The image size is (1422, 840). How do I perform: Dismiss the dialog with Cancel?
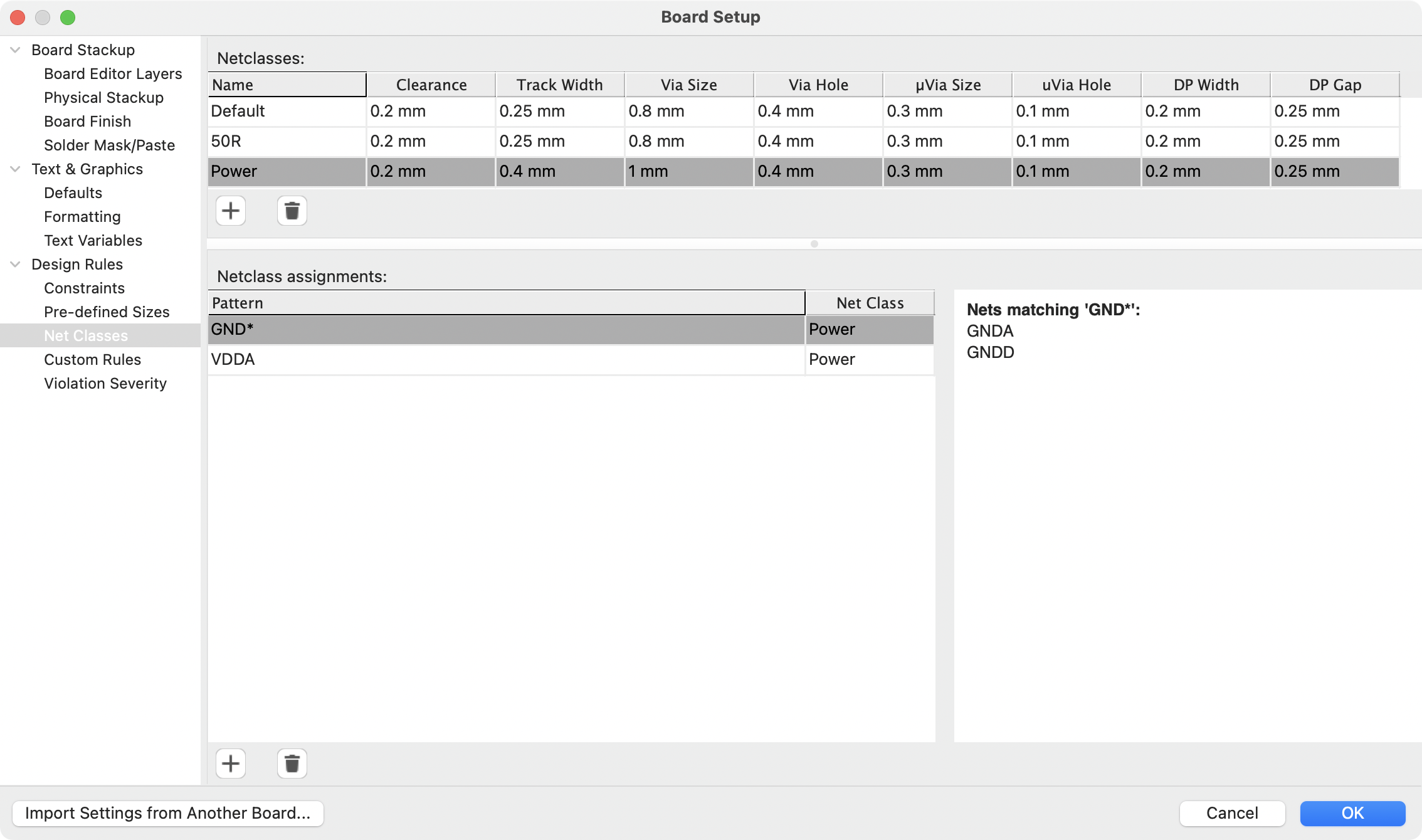coord(1231,813)
